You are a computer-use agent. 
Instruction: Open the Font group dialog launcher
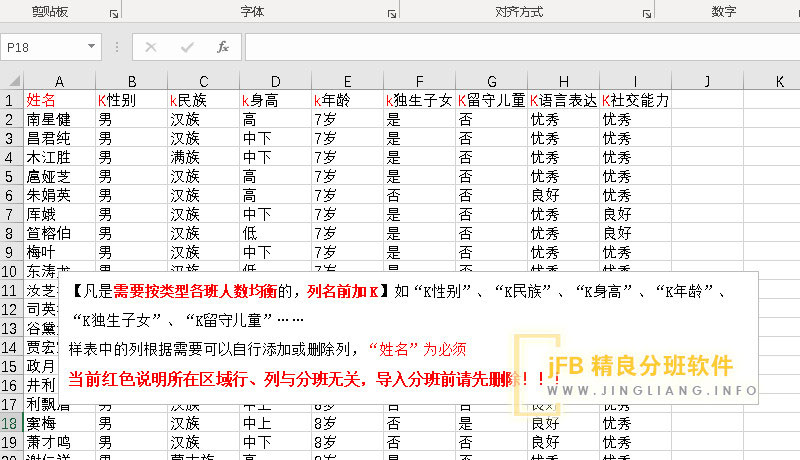click(x=392, y=14)
